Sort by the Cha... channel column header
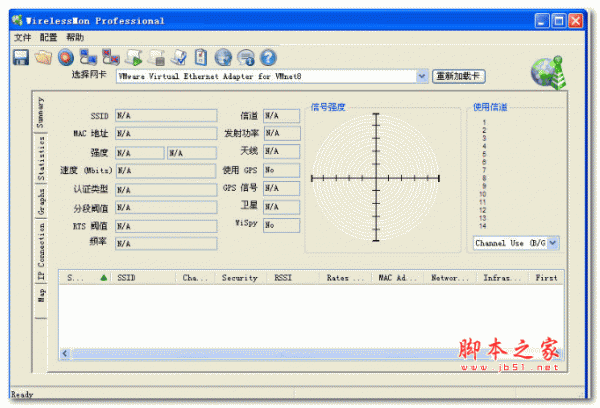The image size is (600, 408). point(195,278)
